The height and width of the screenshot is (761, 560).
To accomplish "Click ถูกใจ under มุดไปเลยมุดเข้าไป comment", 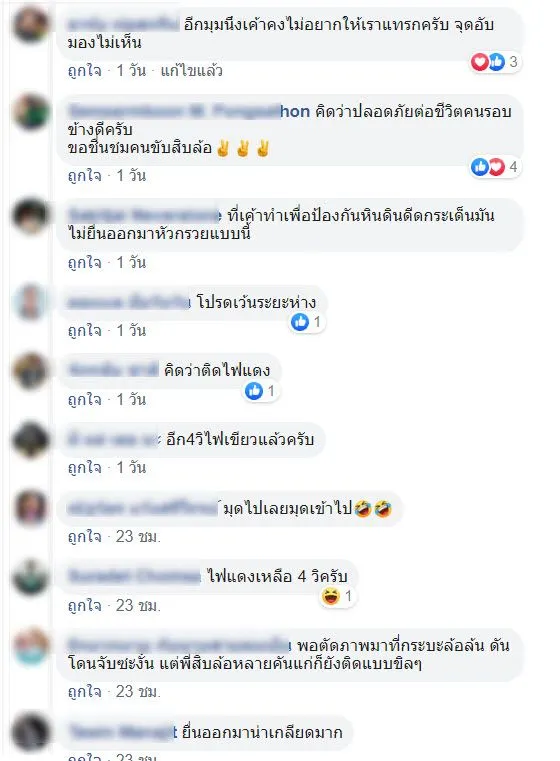I will click(85, 536).
